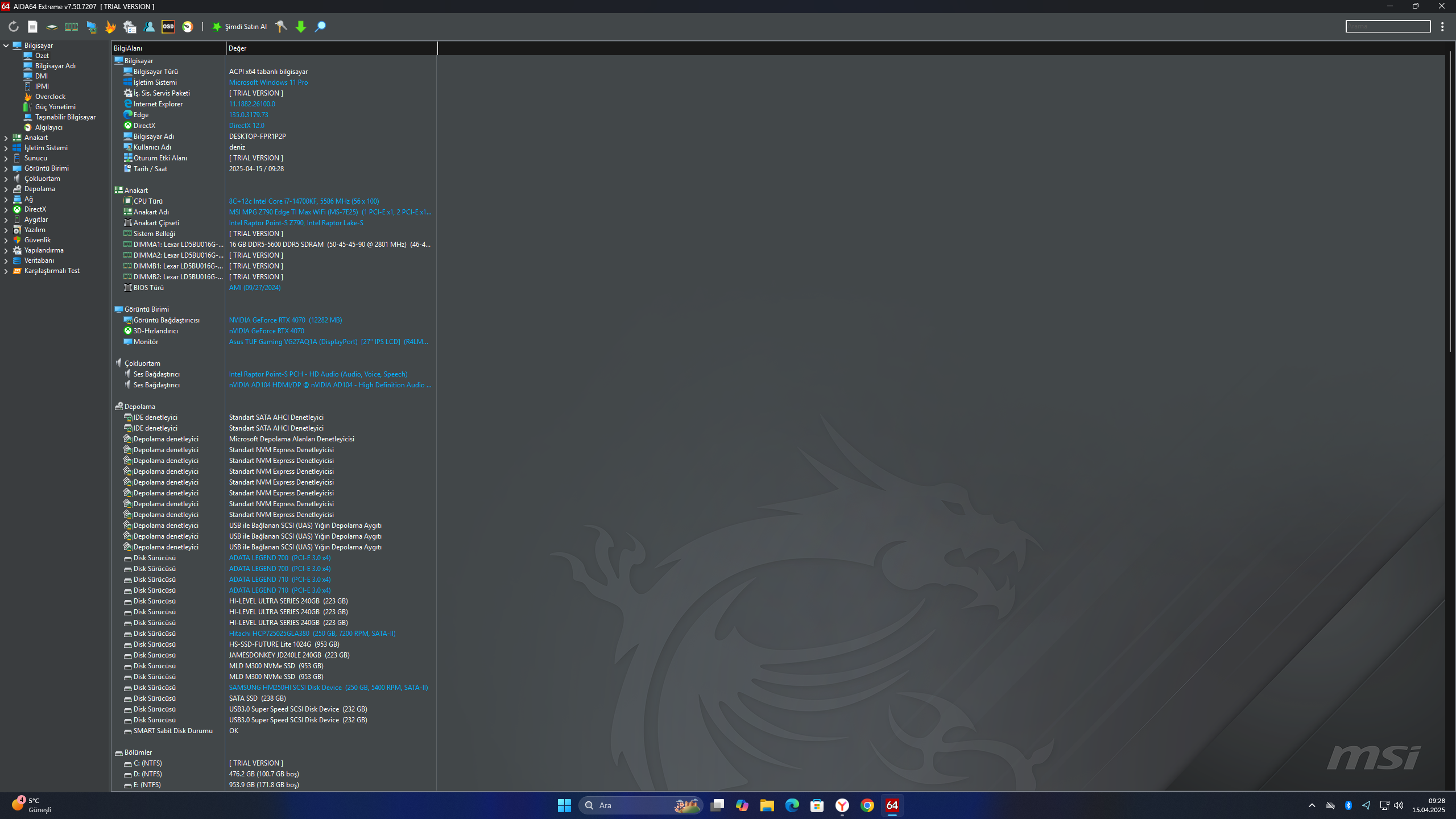The image size is (1456, 819).
Task: Open the memory benchmark RAM icon
Action: pyautogui.click(x=71, y=27)
